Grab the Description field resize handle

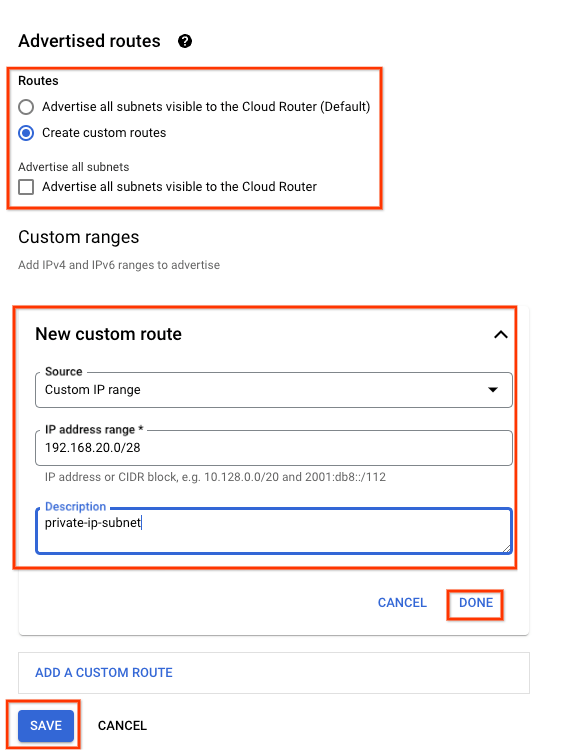[x=506, y=549]
